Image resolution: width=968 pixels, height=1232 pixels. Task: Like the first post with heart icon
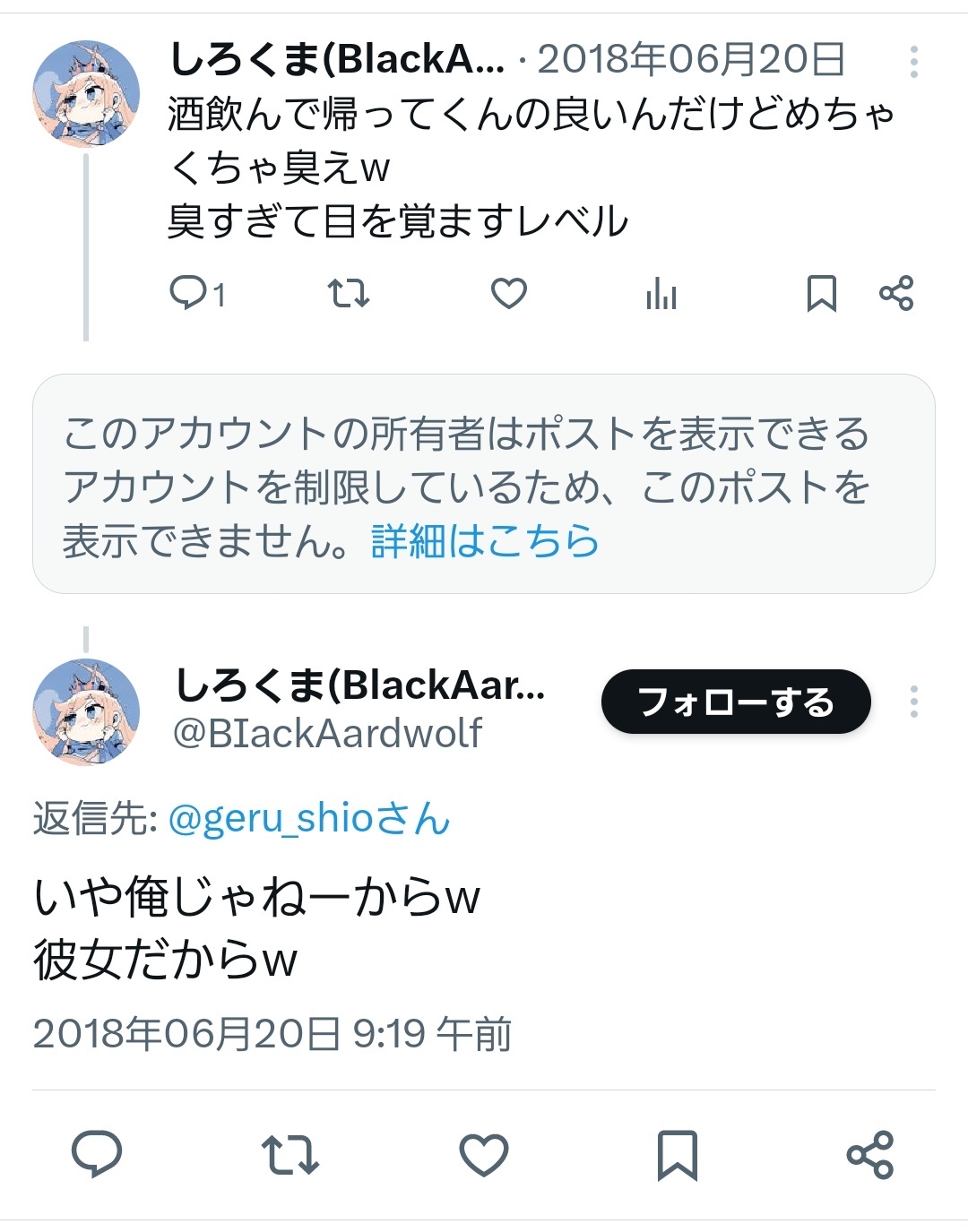[x=508, y=293]
